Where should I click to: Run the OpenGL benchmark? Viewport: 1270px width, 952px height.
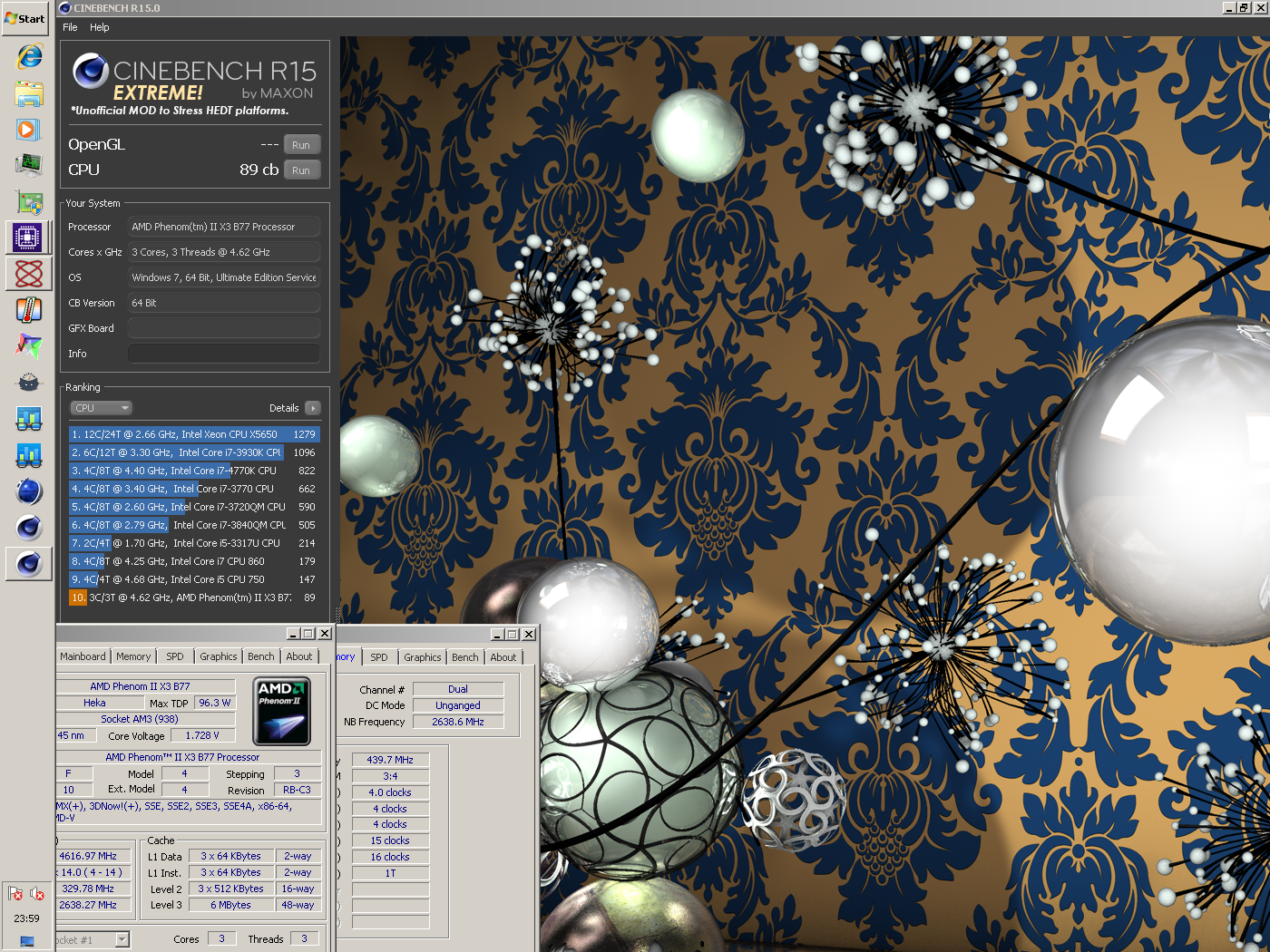pos(301,145)
